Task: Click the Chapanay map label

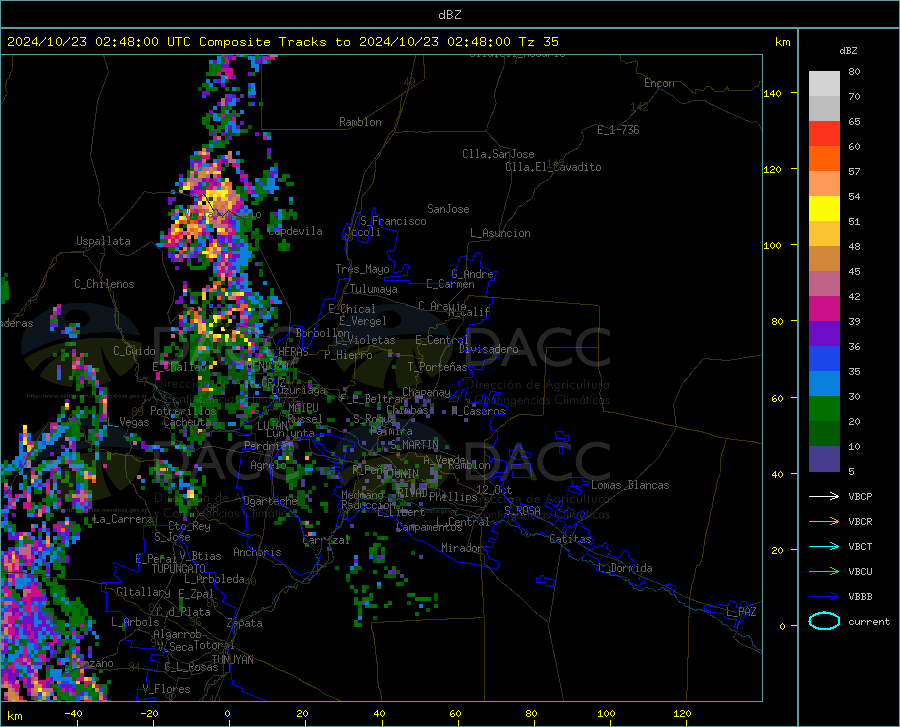Action: 426,392
